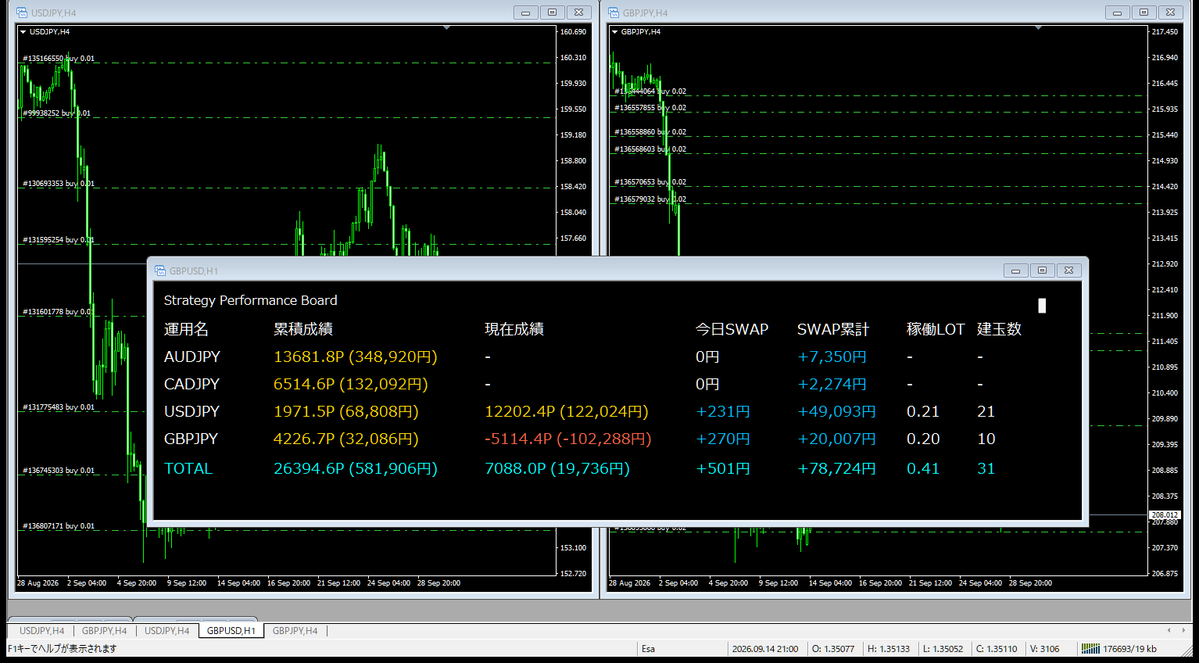This screenshot has height=663, width=1199.
Task: Click the Strategy Performance Board title text
Action: point(251,301)
